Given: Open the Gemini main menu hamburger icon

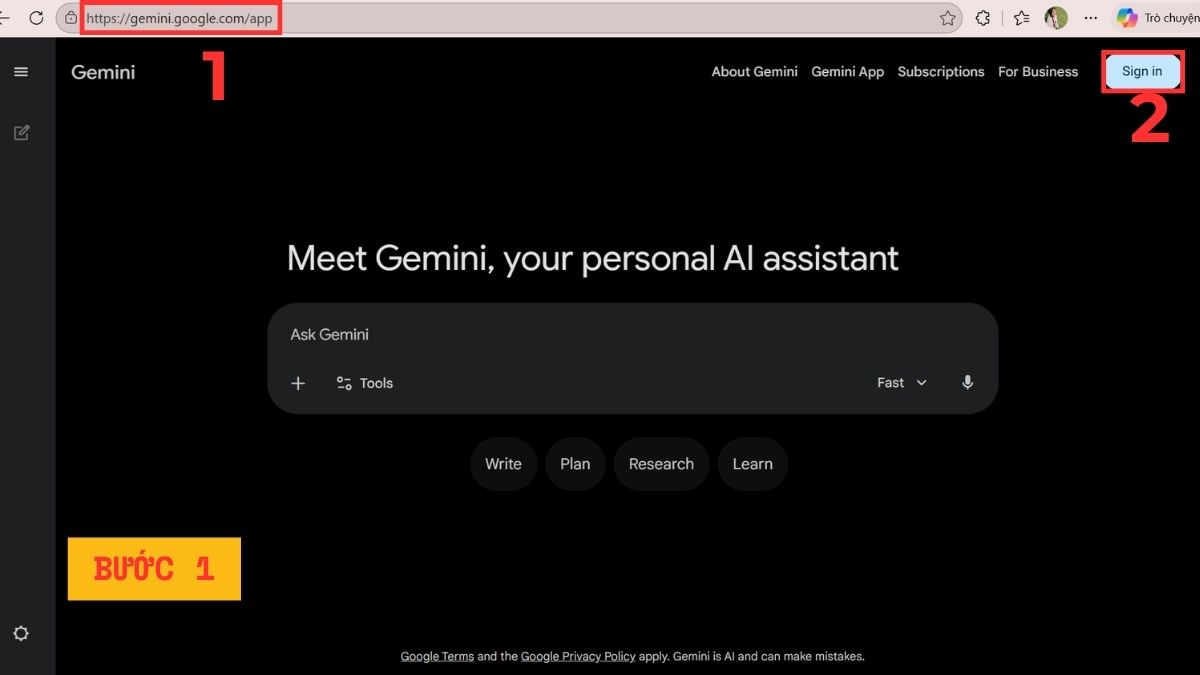Looking at the screenshot, I should click(21, 72).
